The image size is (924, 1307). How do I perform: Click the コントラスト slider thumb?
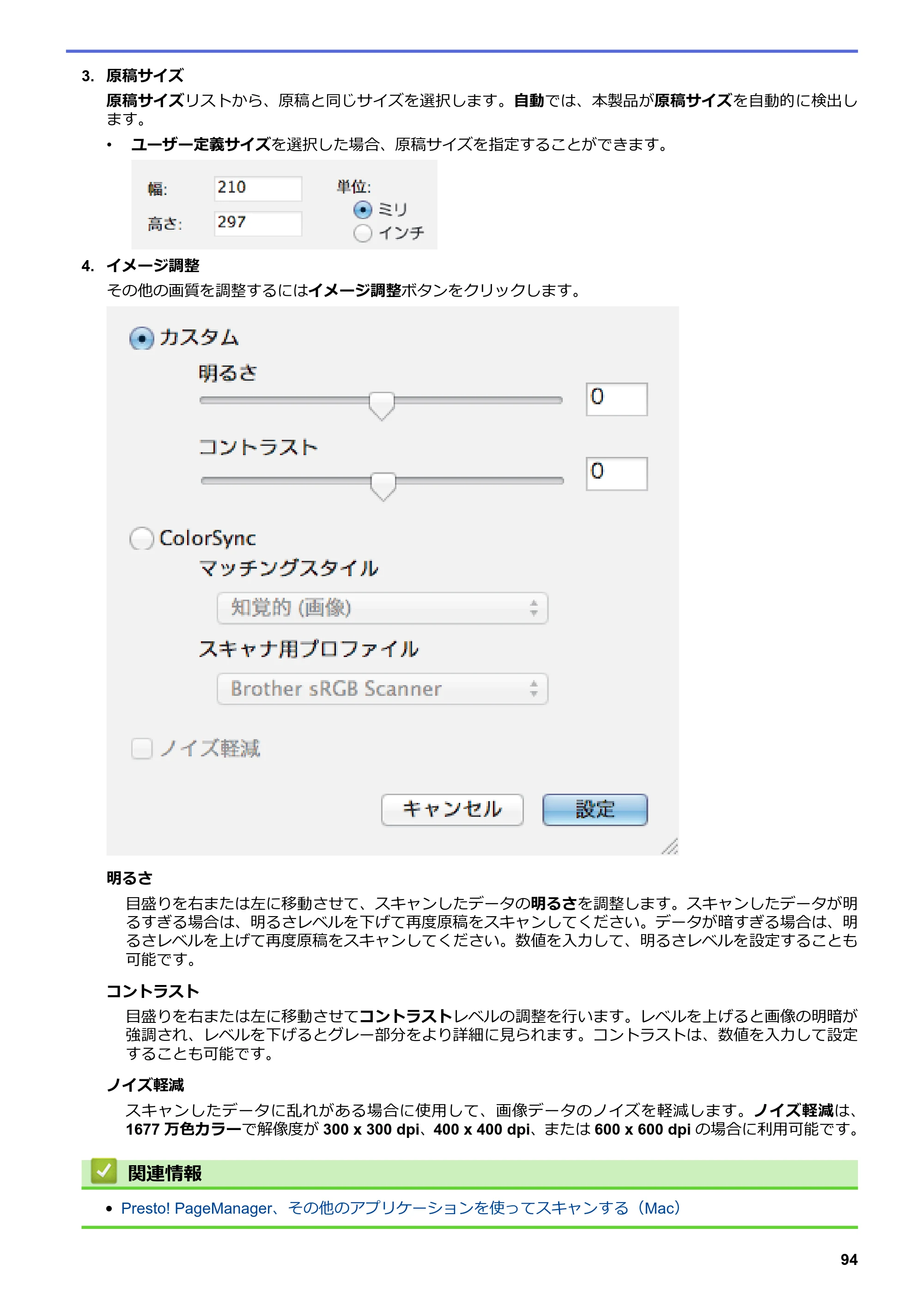(x=383, y=486)
